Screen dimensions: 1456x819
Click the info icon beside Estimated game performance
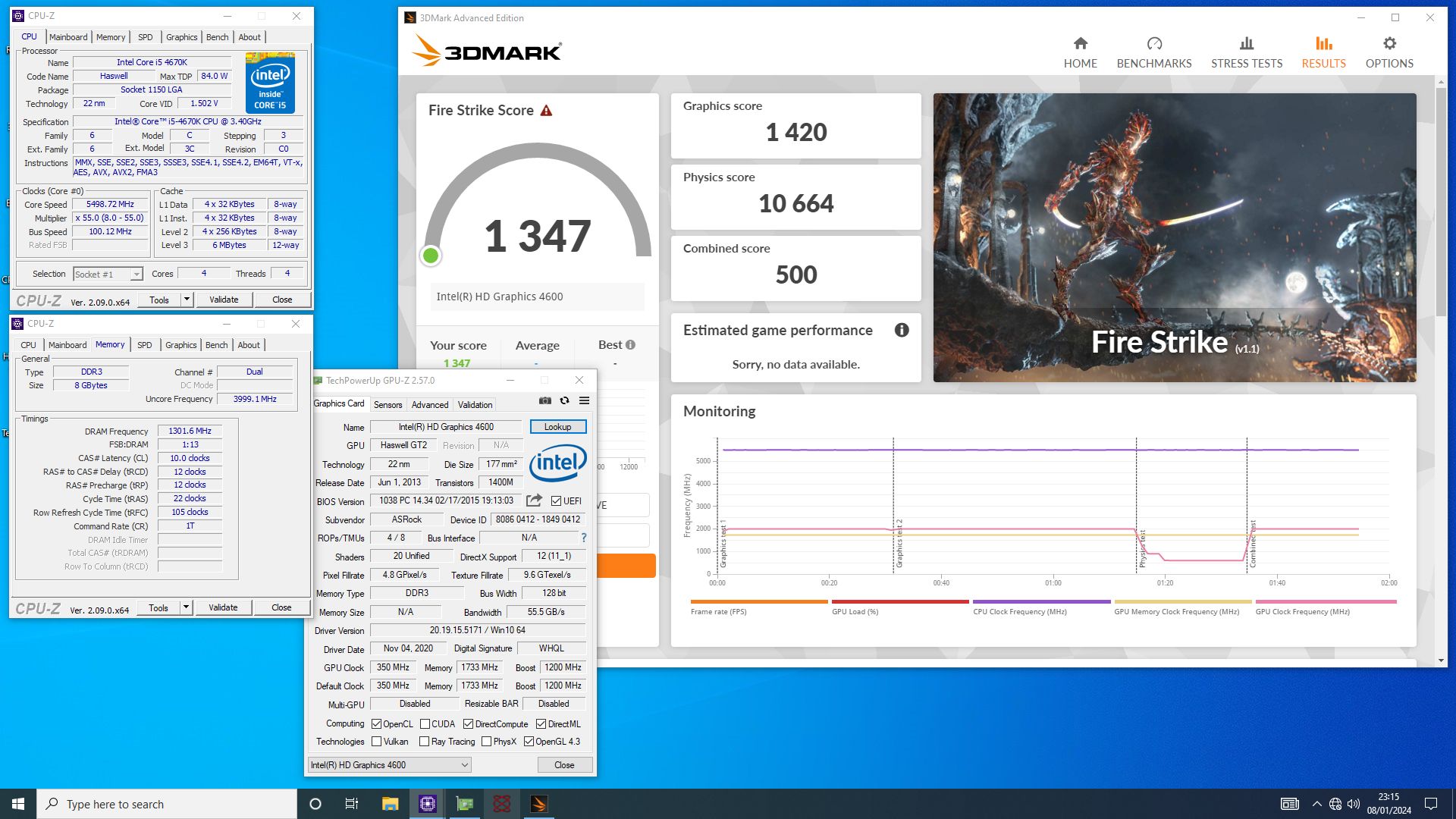[x=902, y=330]
